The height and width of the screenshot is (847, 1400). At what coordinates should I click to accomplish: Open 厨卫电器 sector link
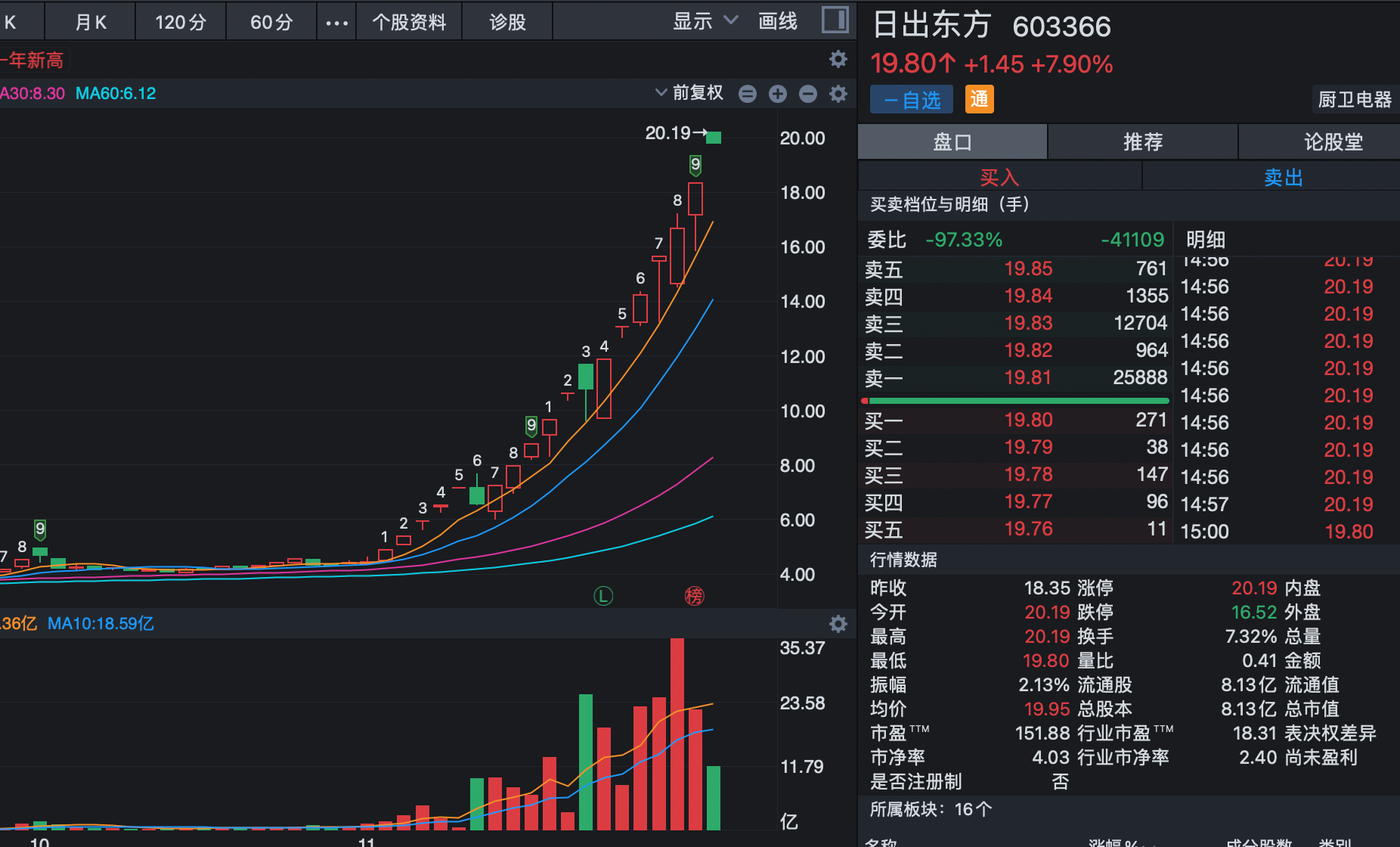coord(1355,99)
